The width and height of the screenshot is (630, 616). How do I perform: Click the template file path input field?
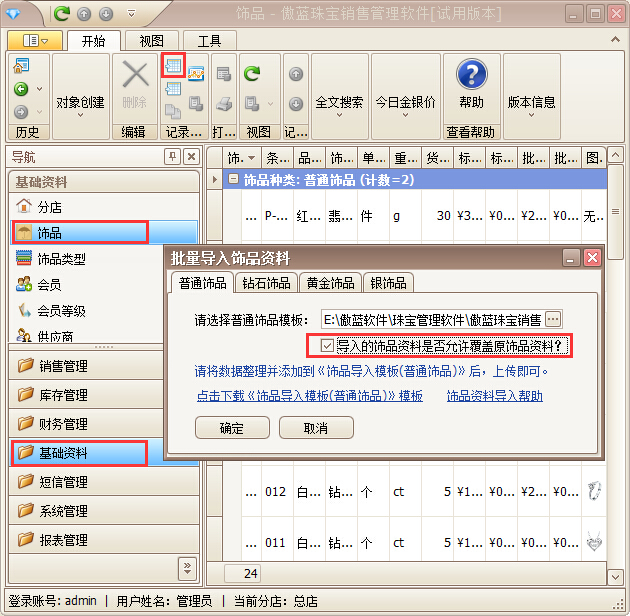(431, 320)
